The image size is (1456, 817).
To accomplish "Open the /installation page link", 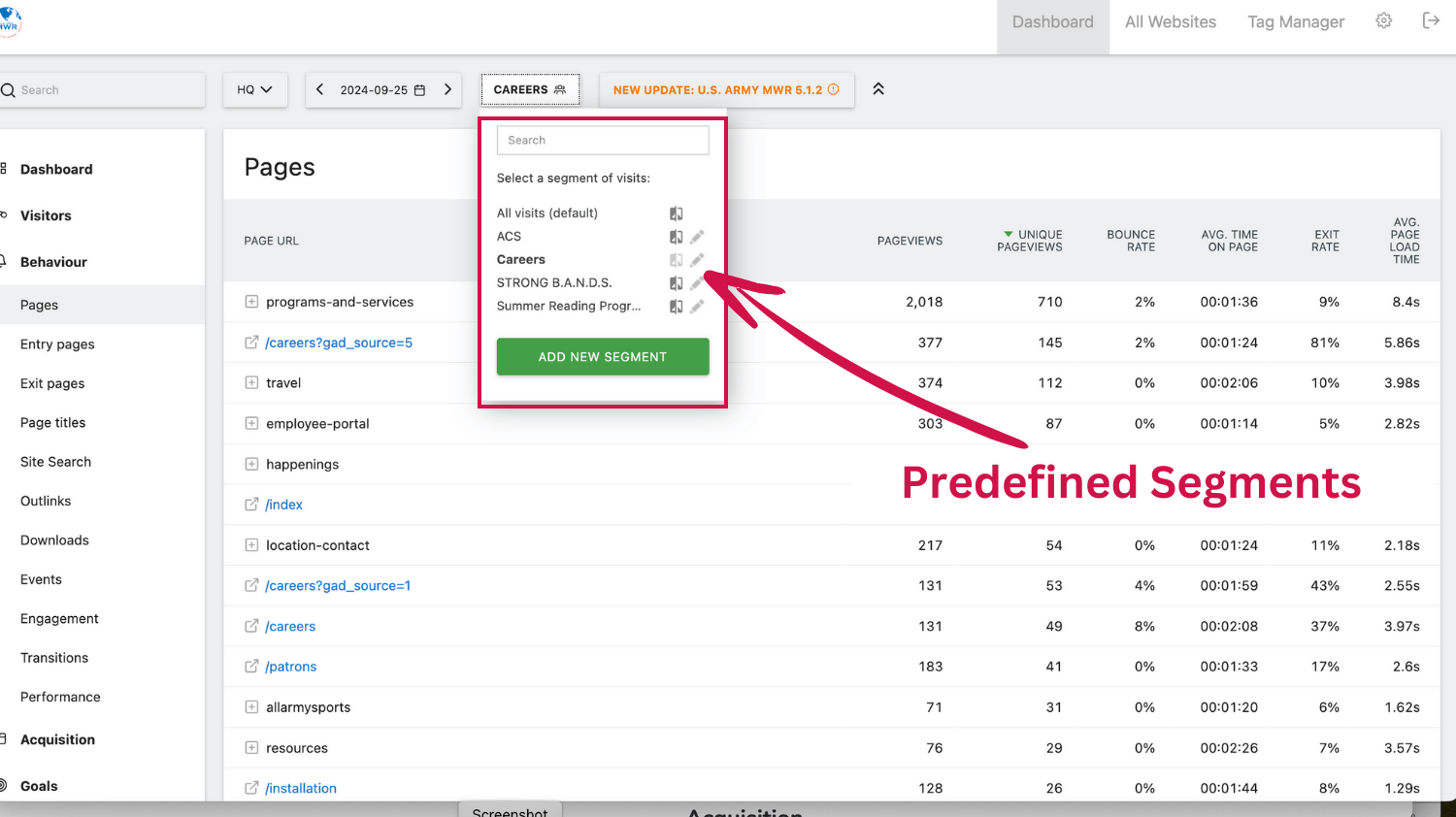I will pos(301,788).
